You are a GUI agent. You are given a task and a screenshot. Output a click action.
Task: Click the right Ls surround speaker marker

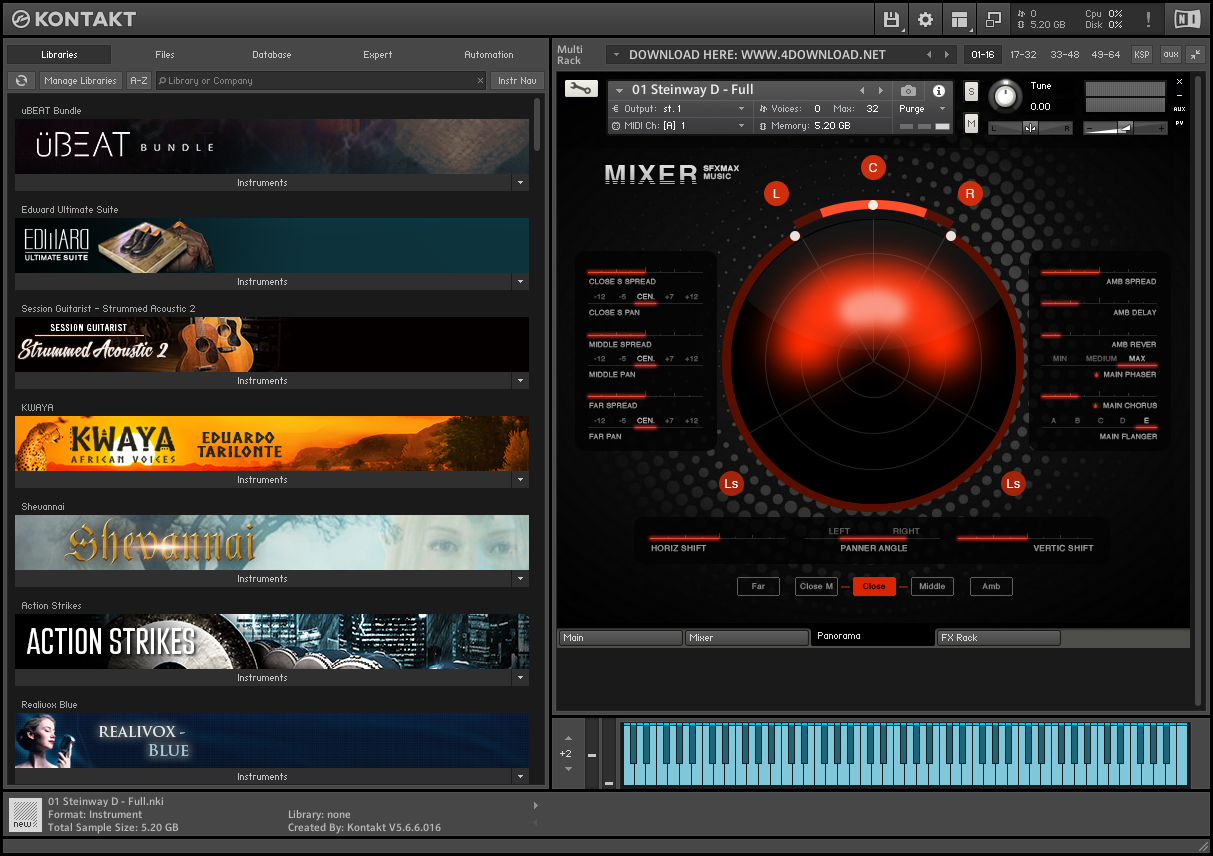coord(1013,484)
